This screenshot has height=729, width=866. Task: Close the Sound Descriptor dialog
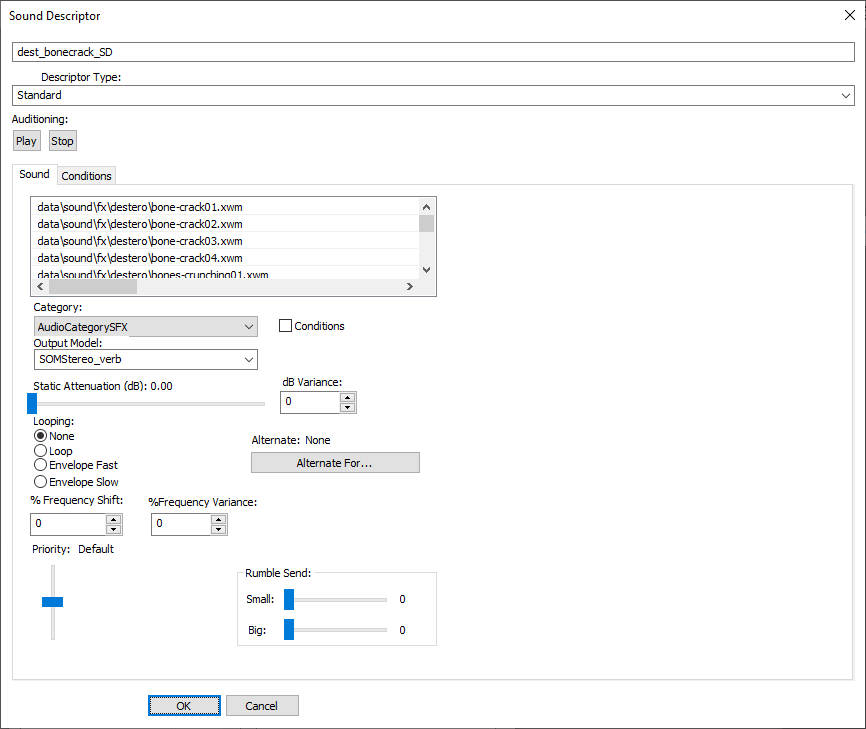(x=849, y=15)
